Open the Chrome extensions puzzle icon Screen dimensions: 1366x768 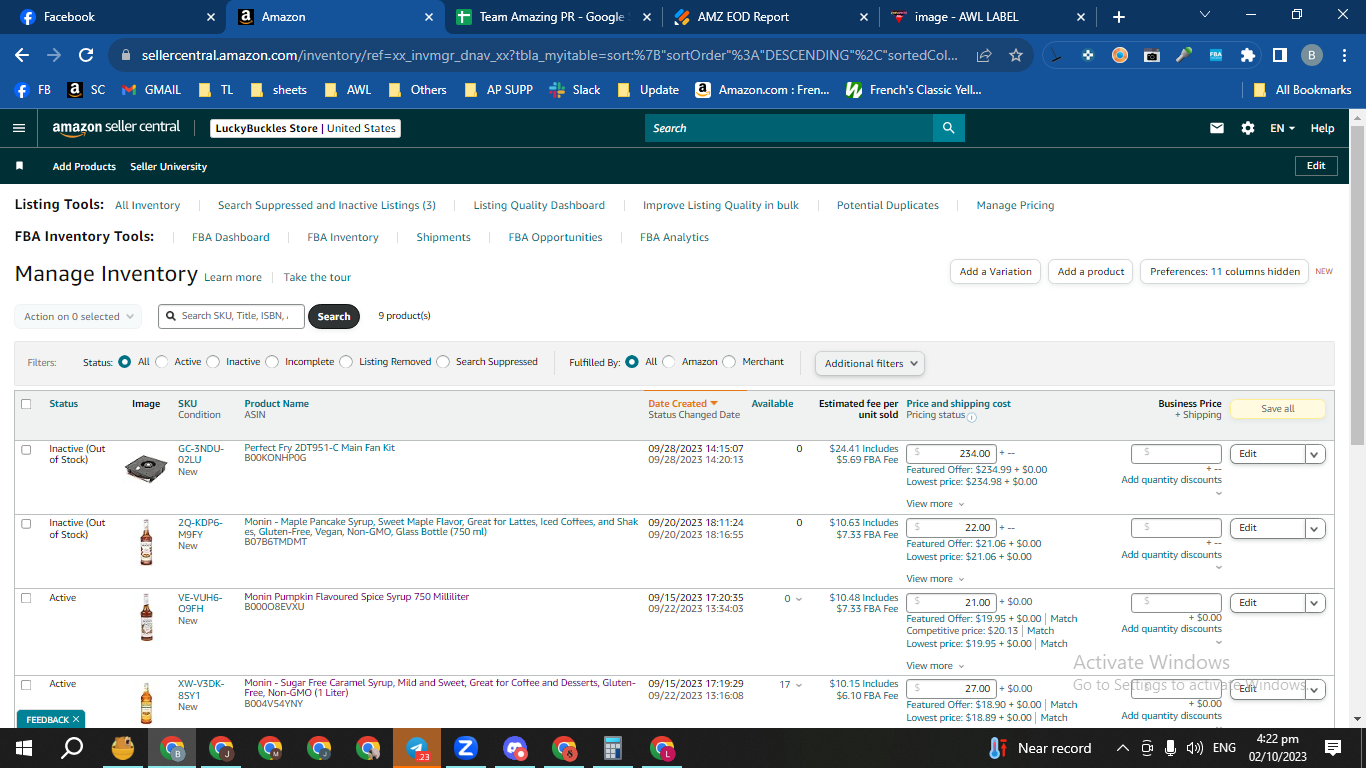[1247, 56]
